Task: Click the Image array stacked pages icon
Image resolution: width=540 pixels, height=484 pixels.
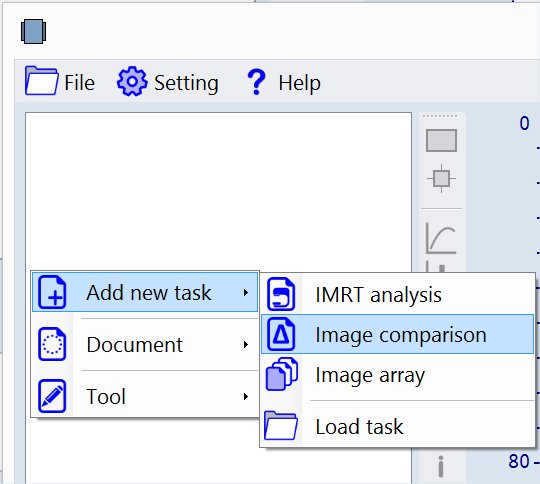Action: pyautogui.click(x=282, y=374)
